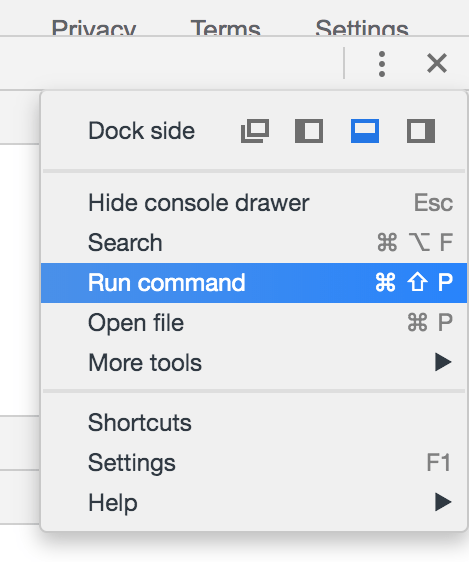Image resolution: width=469 pixels, height=562 pixels.
Task: Choose Hide console drawer
Action: (x=254, y=203)
